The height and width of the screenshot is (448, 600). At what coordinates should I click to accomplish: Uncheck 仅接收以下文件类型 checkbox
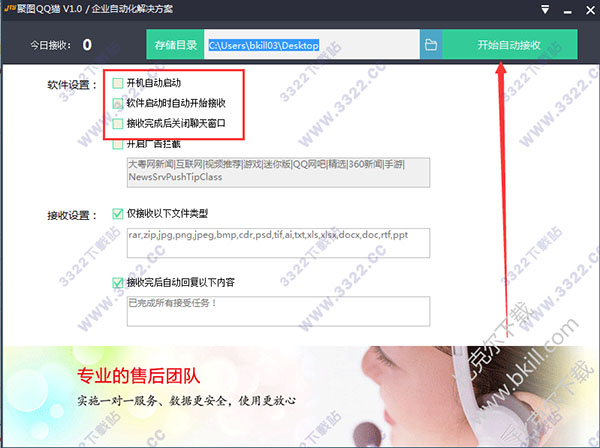118,213
